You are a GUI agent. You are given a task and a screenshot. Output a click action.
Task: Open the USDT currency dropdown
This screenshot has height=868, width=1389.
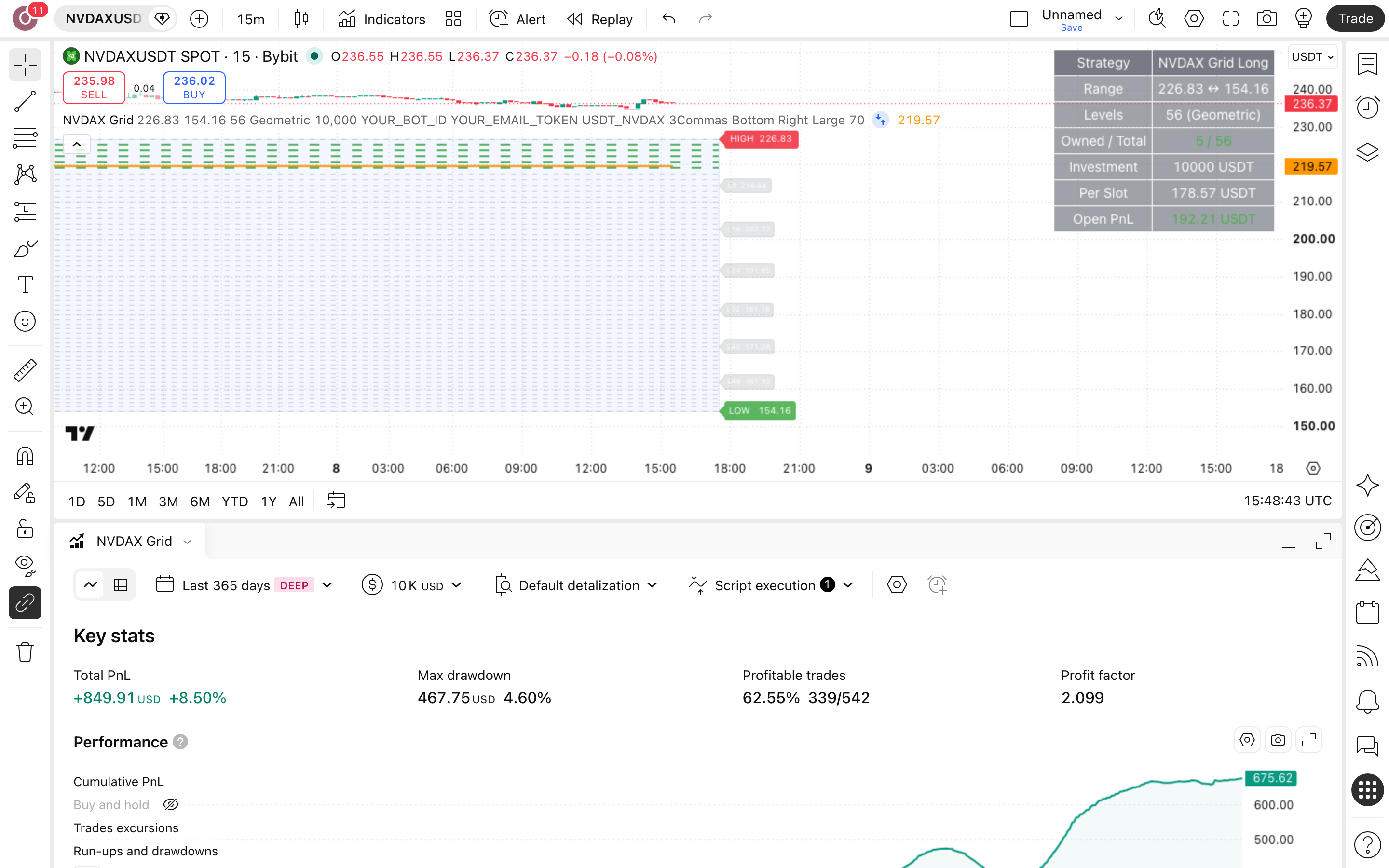pos(1312,57)
